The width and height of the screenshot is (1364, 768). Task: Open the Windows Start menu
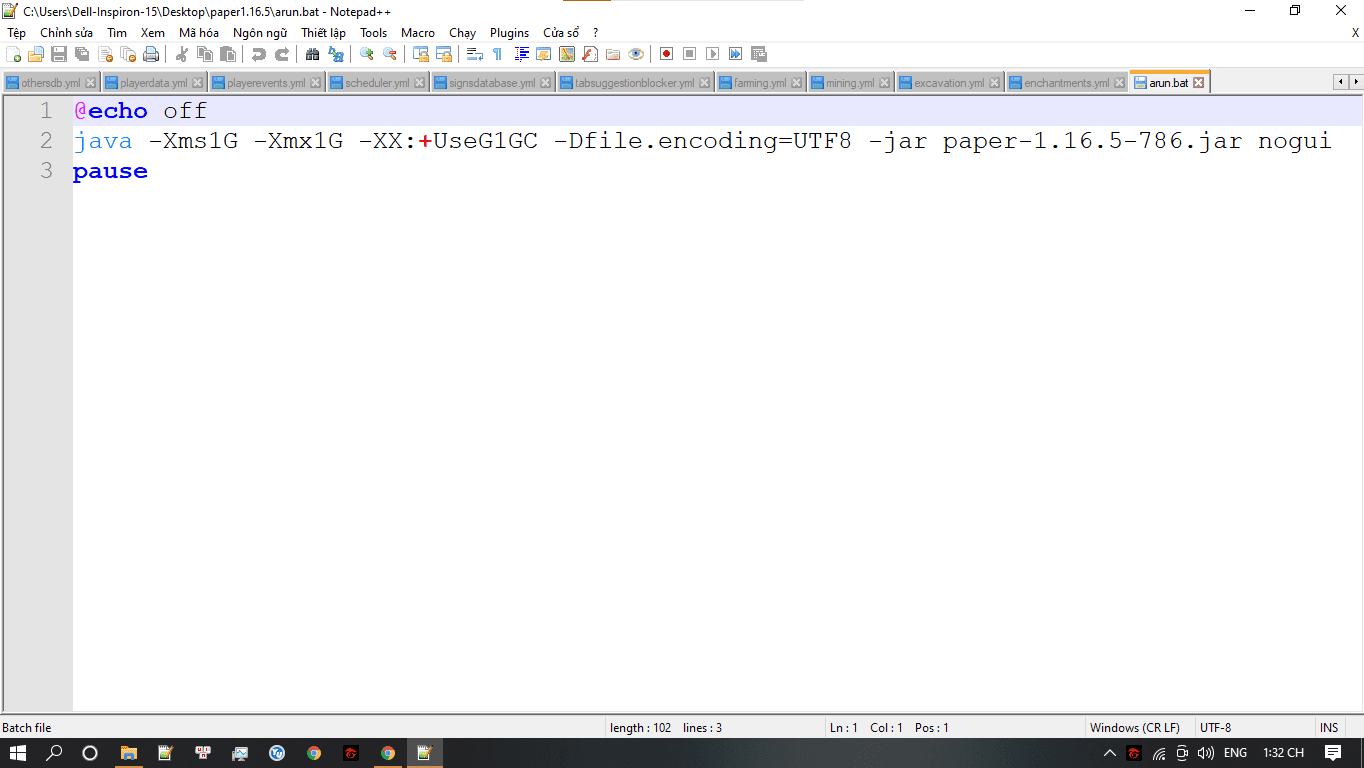coord(19,753)
